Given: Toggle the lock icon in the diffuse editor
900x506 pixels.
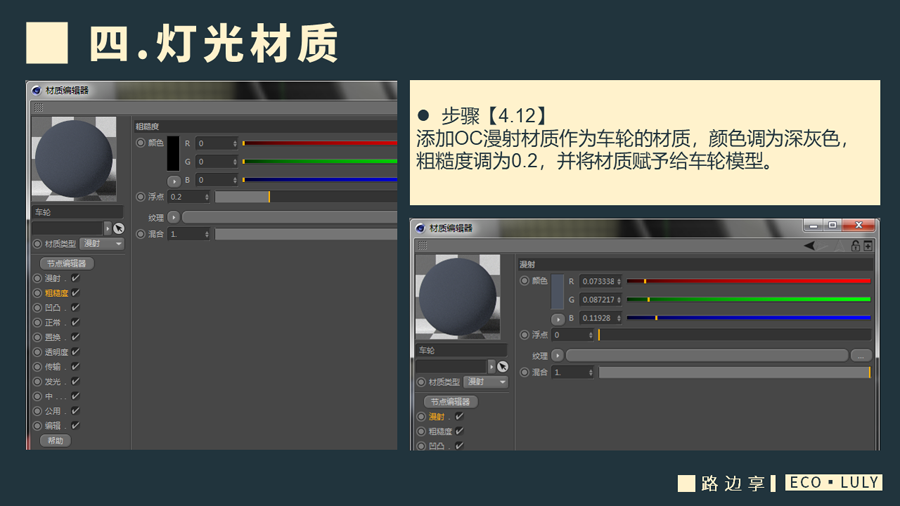Looking at the screenshot, I should click(855, 245).
